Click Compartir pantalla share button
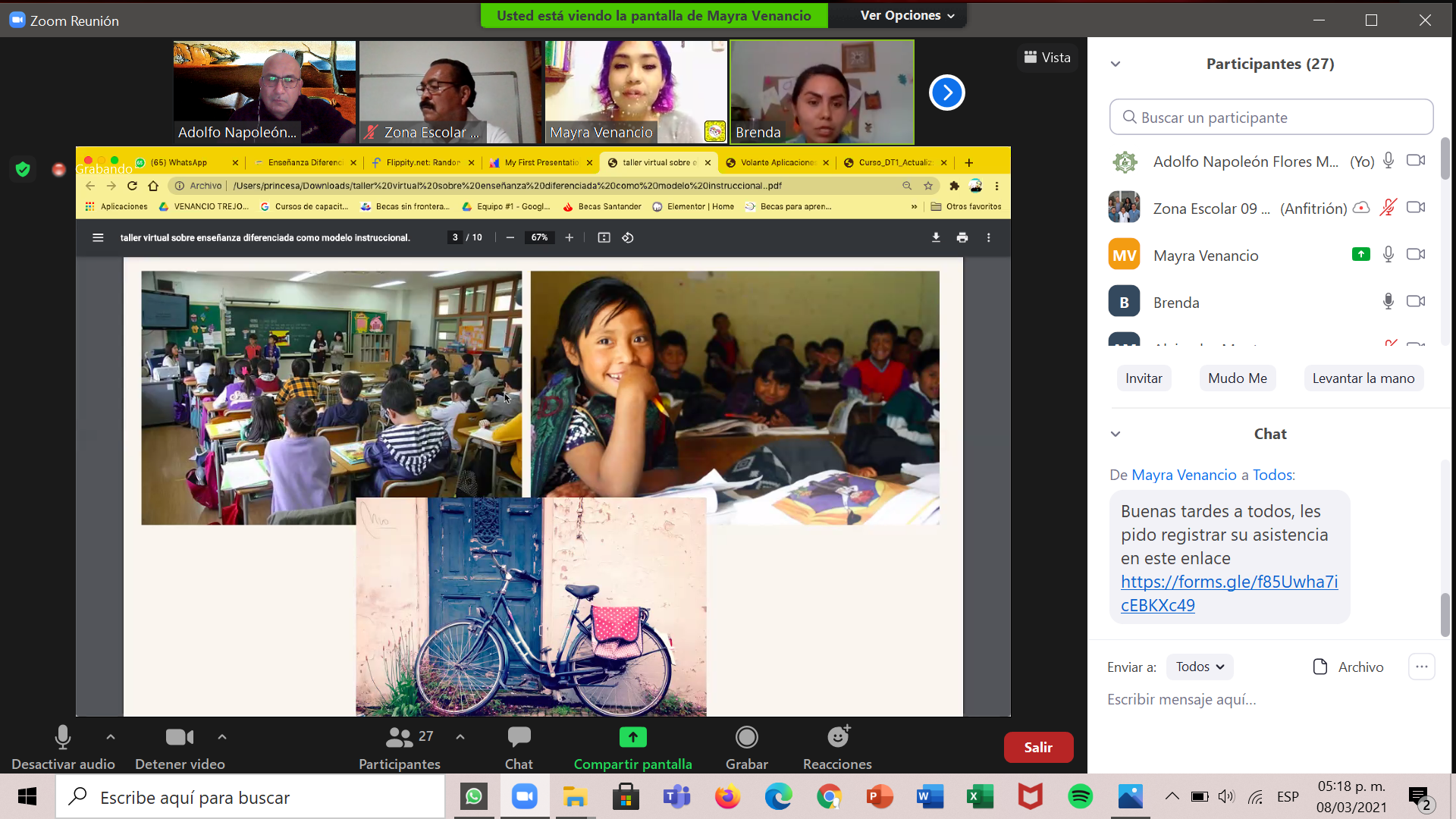This screenshot has width=1456, height=819. point(632,737)
